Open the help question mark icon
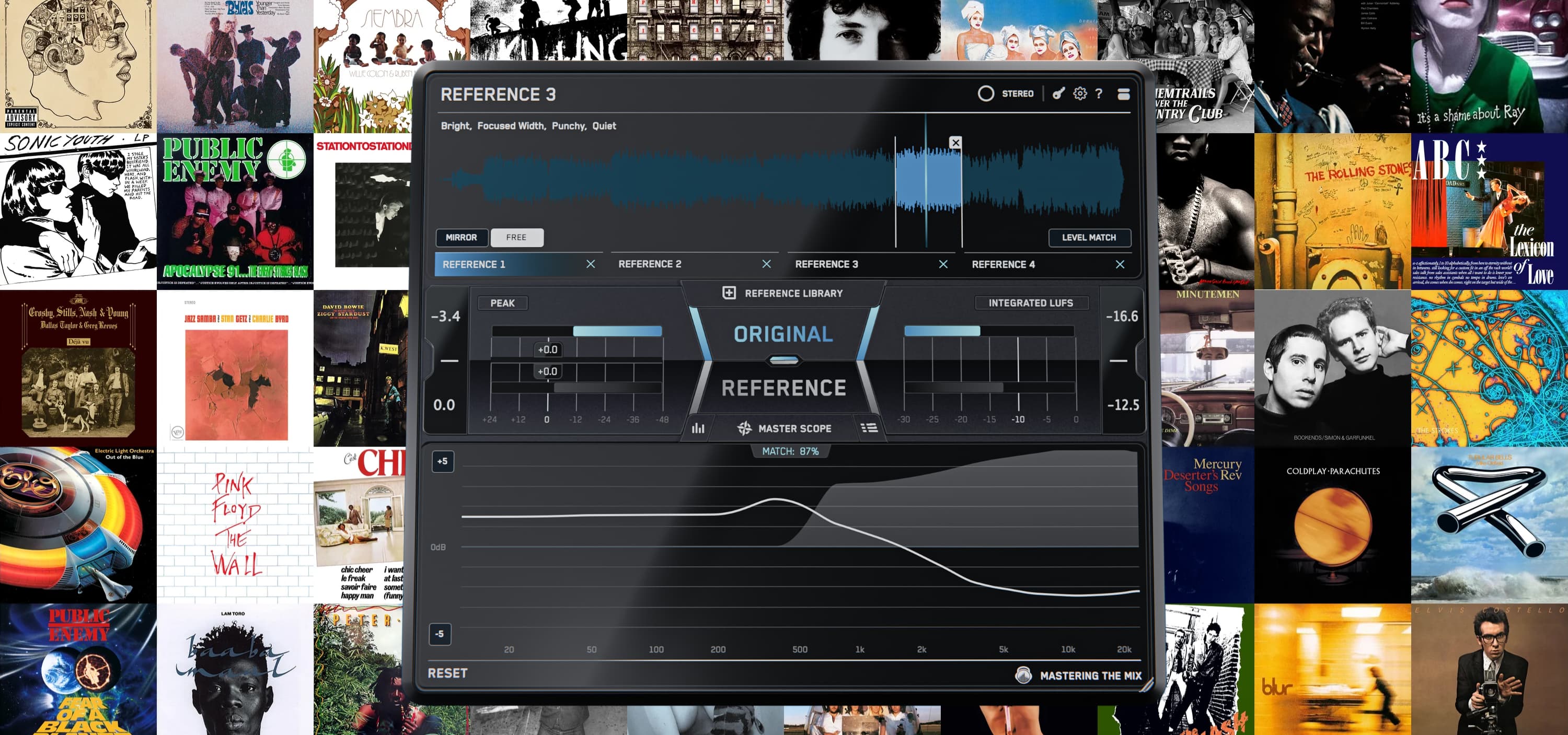The image size is (1568, 735). [x=1099, y=93]
